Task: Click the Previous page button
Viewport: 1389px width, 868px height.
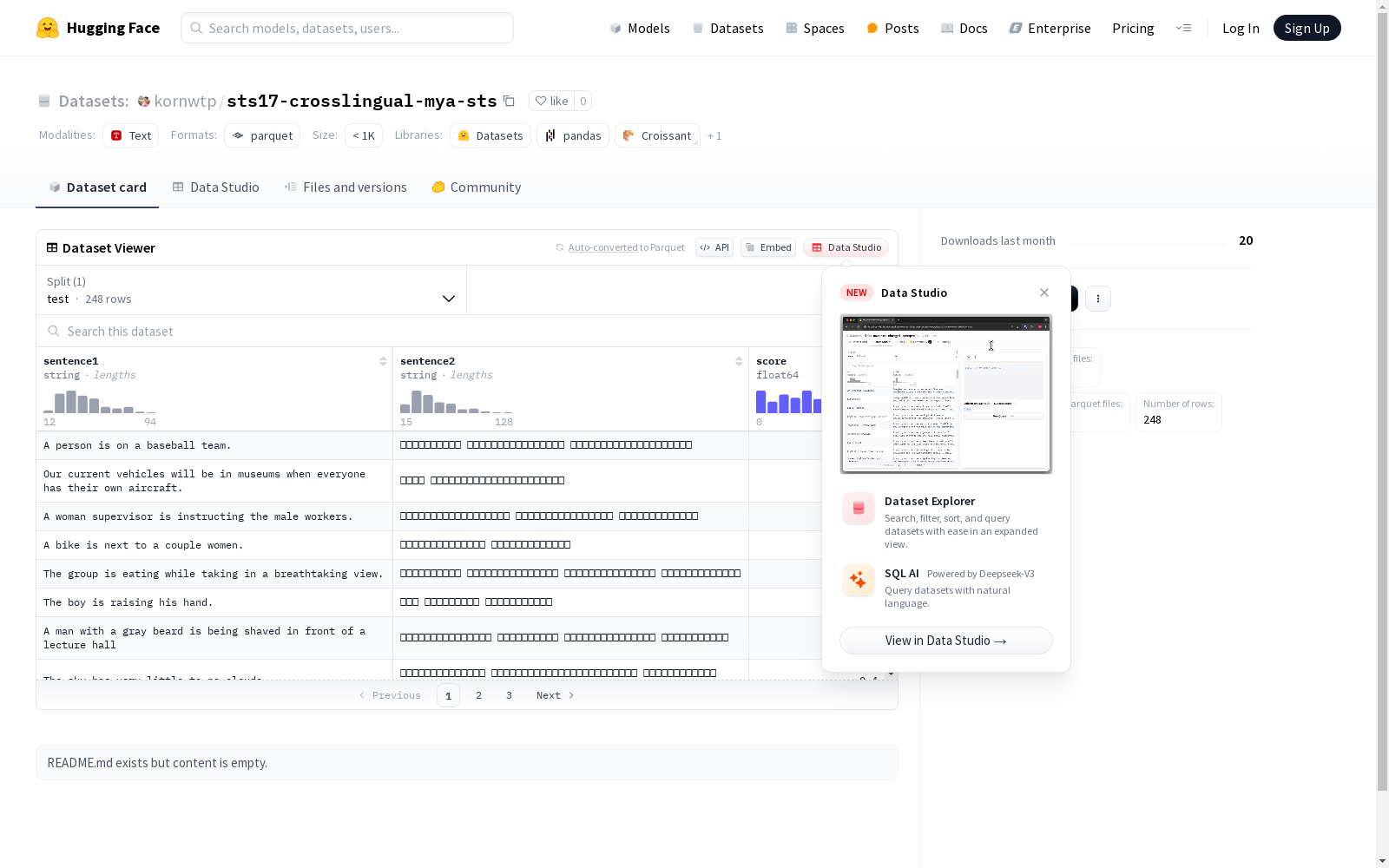Action: pyautogui.click(x=390, y=695)
